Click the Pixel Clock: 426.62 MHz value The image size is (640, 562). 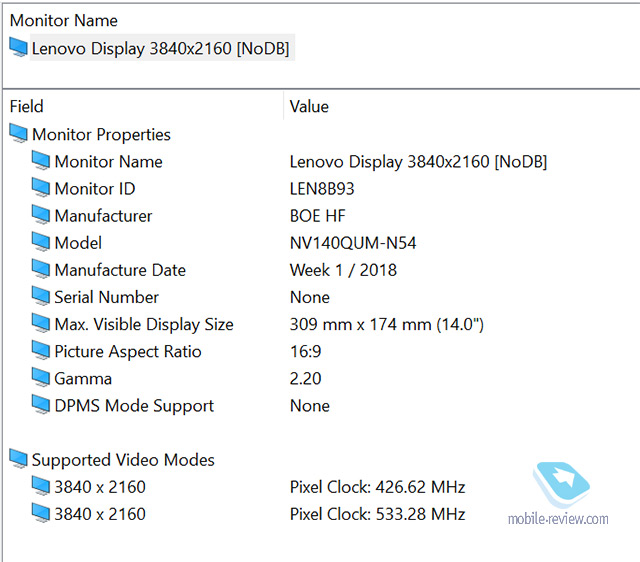[x=378, y=487]
